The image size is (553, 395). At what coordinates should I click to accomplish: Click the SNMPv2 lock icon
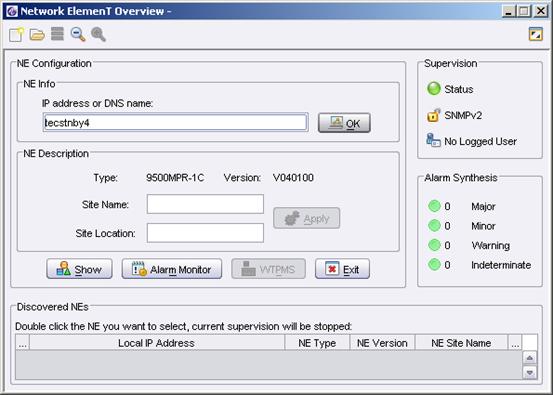[433, 115]
